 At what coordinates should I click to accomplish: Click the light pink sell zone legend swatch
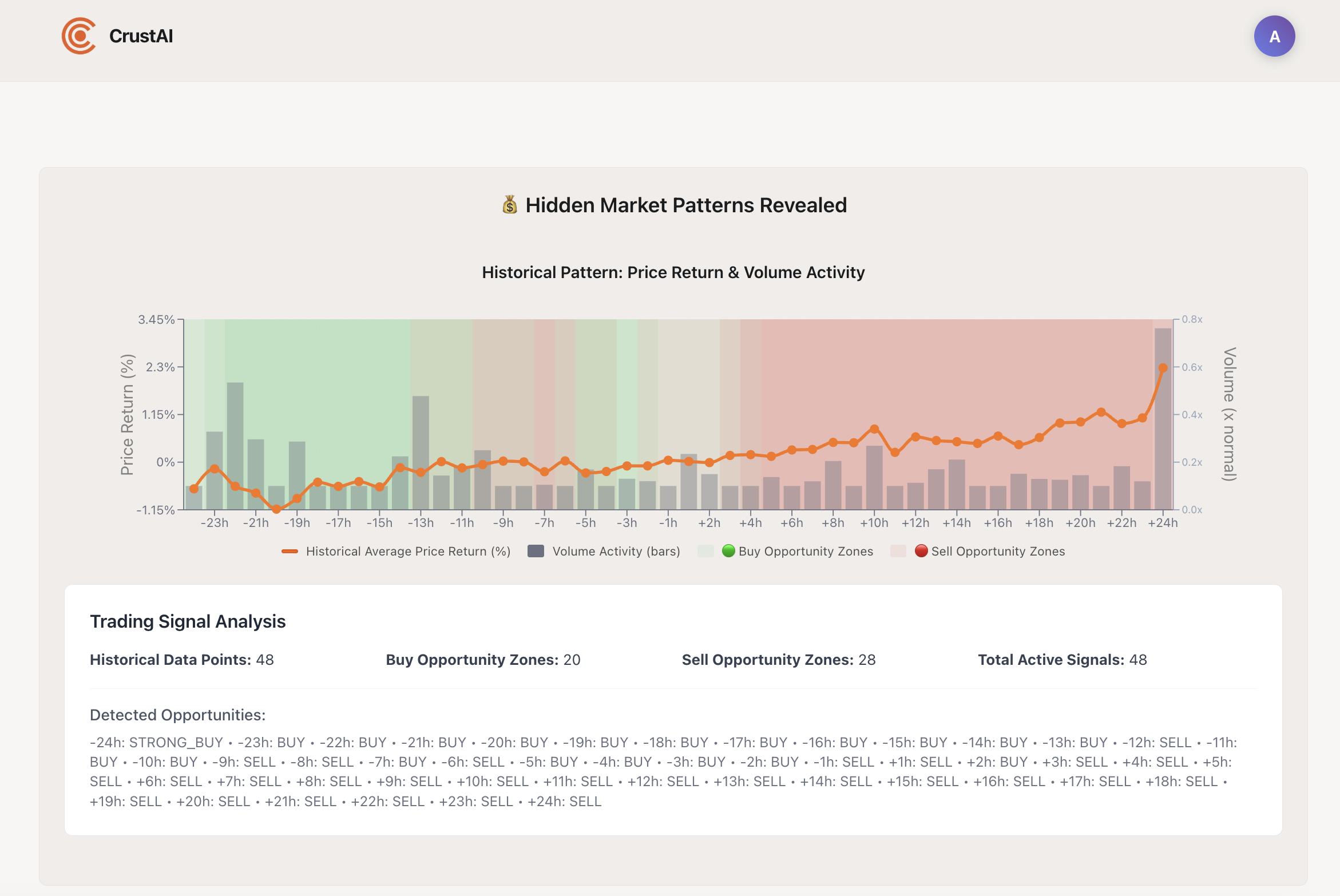click(x=898, y=551)
